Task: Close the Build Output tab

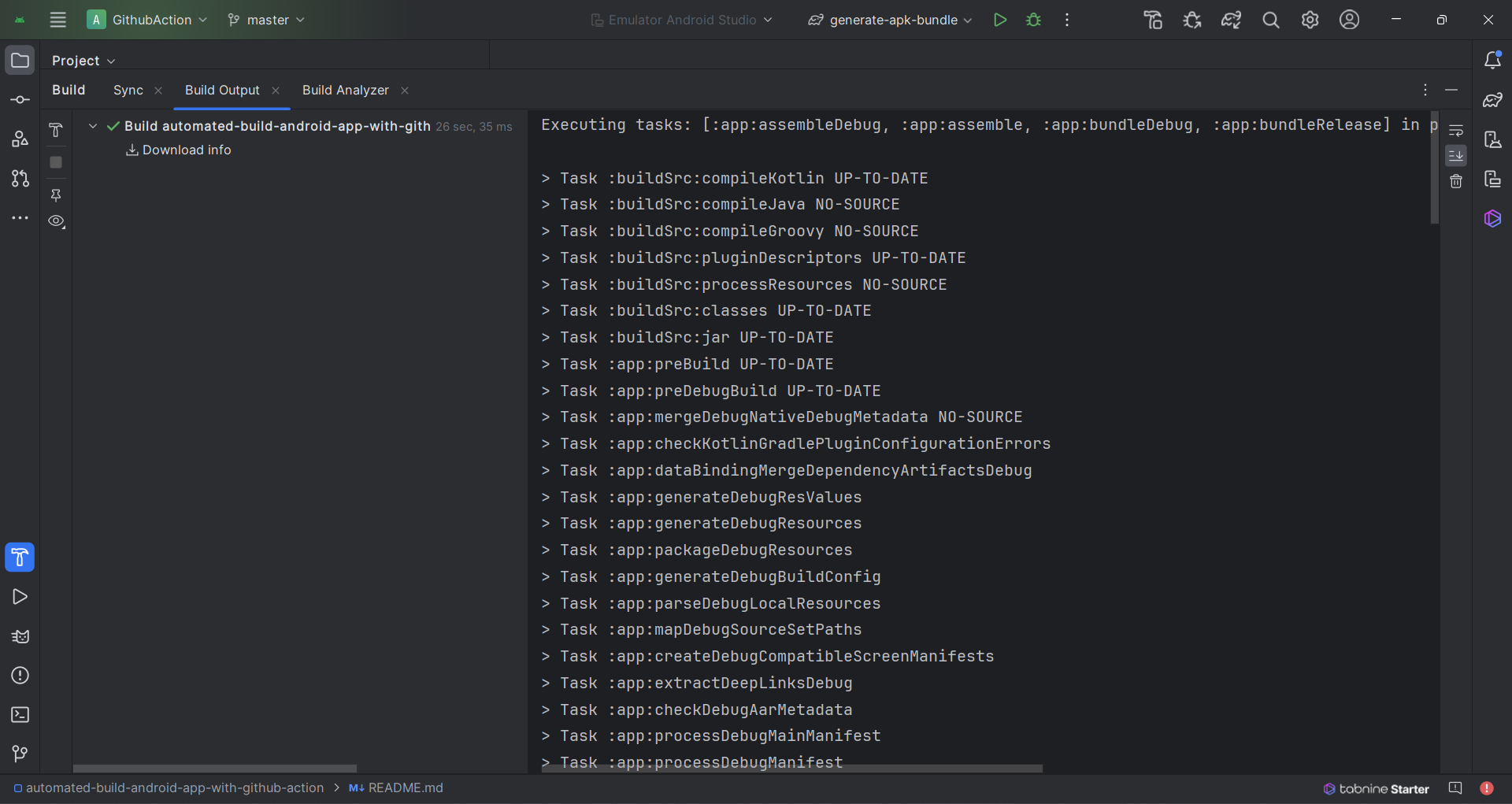Action: pyautogui.click(x=276, y=91)
